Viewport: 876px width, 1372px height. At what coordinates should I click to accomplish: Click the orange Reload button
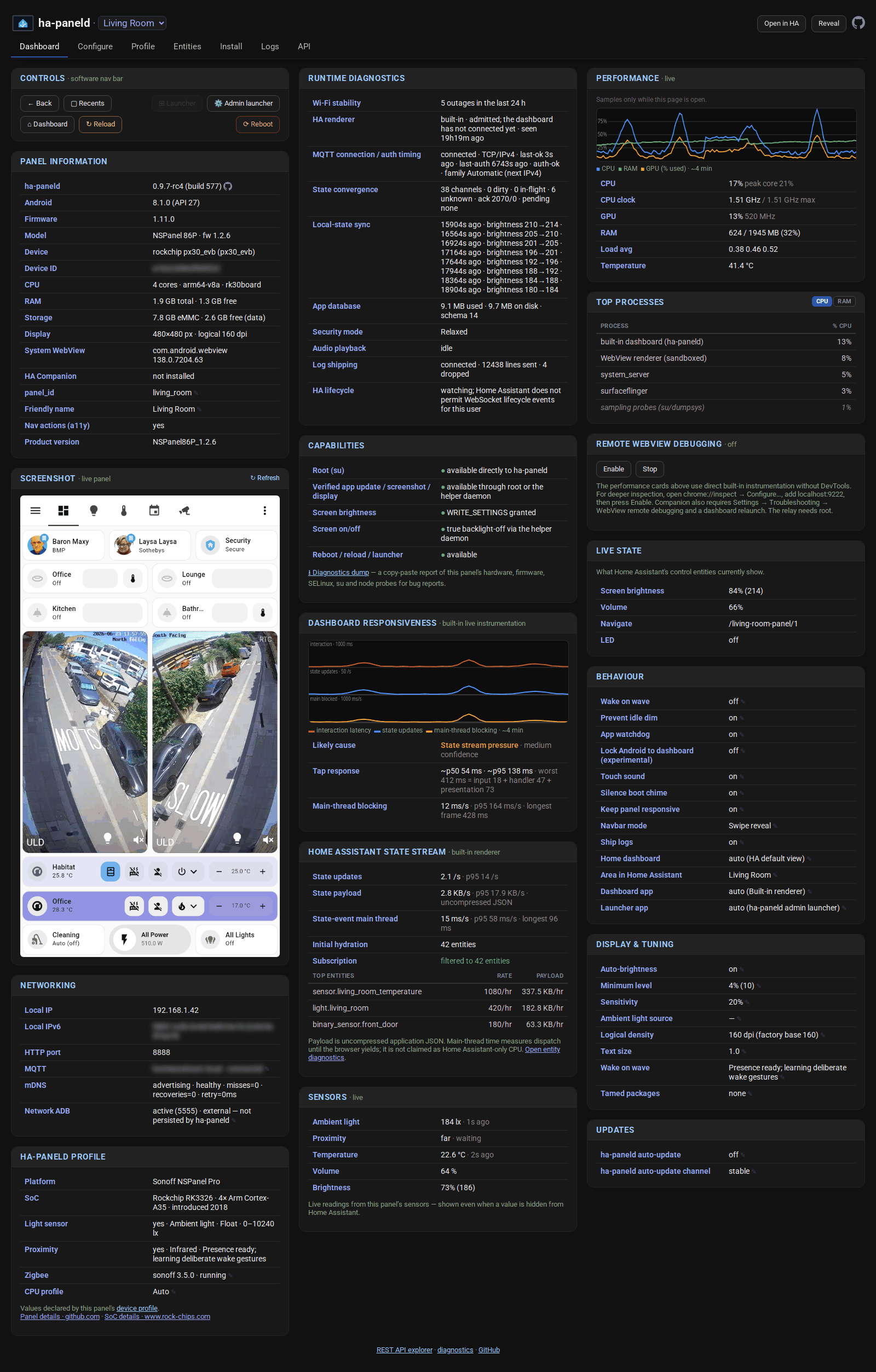[100, 124]
